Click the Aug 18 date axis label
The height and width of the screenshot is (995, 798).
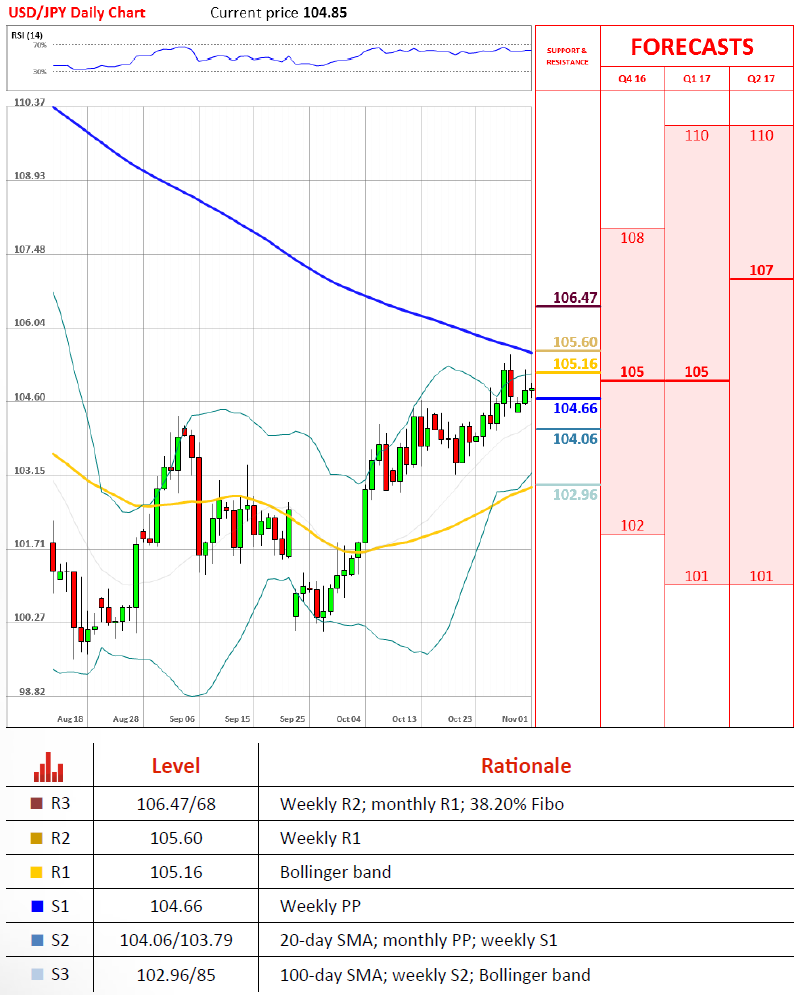click(70, 719)
